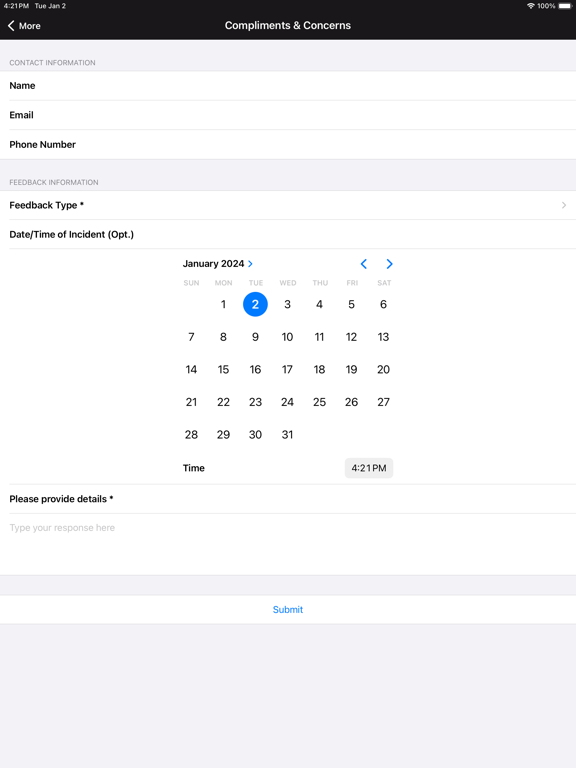This screenshot has width=576, height=768.
Task: Select January 19 in calendar
Action: pyautogui.click(x=351, y=369)
